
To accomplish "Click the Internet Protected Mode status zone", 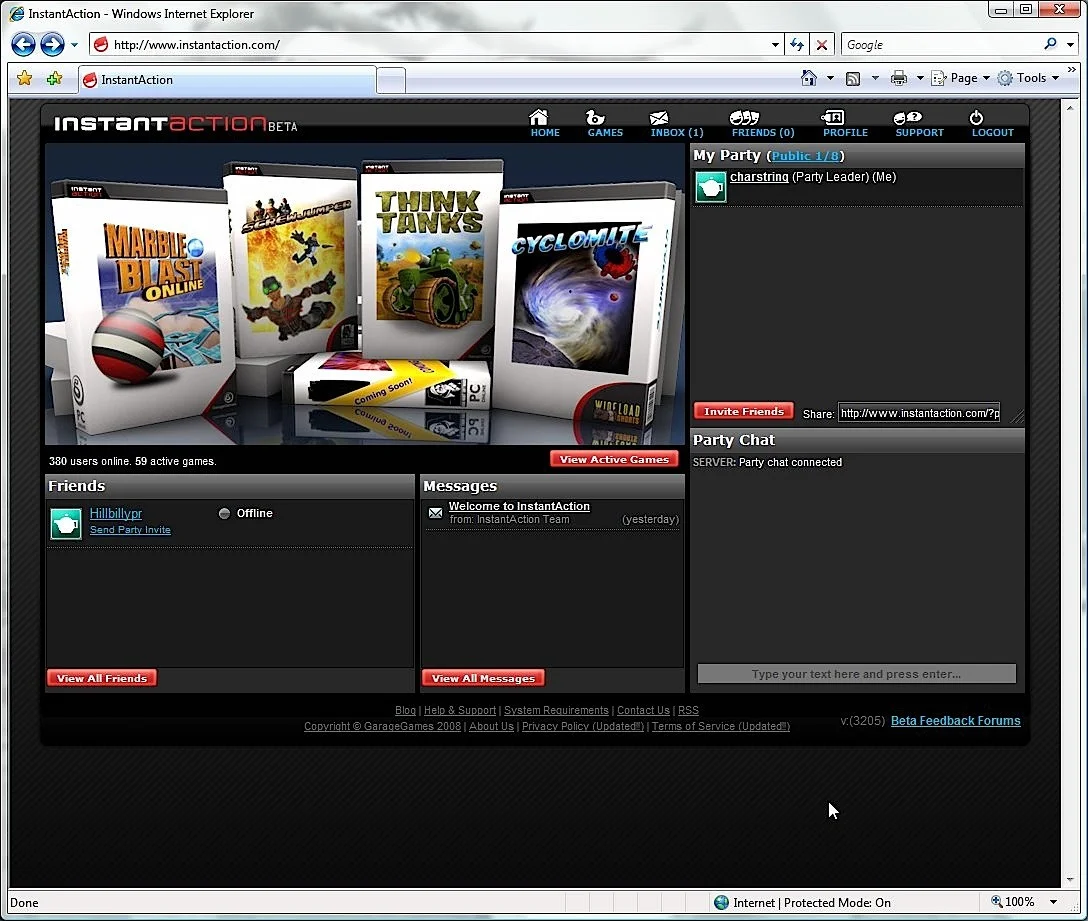I will pos(803,902).
